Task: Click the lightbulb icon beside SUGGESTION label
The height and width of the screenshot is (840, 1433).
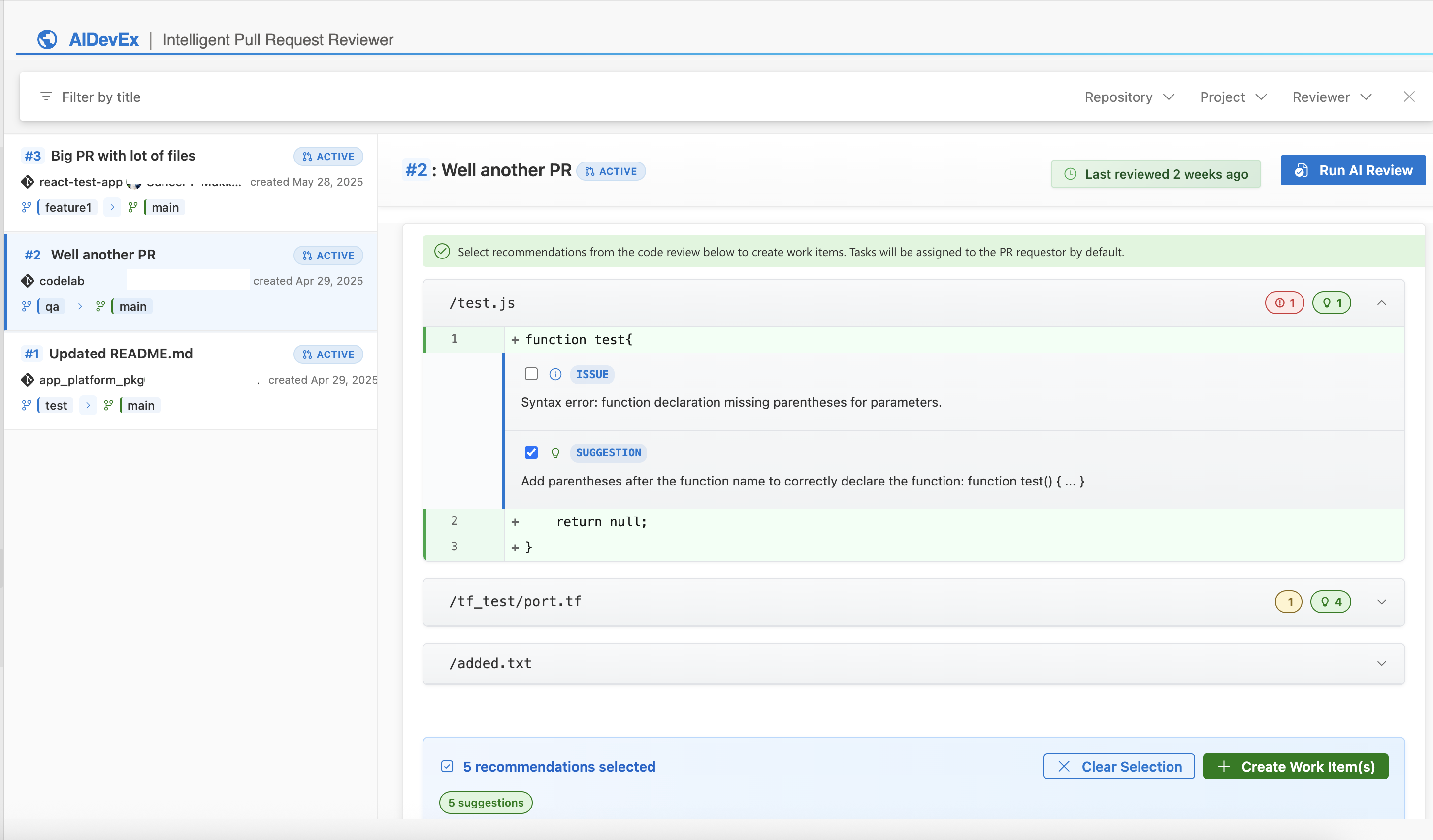Action: [555, 452]
